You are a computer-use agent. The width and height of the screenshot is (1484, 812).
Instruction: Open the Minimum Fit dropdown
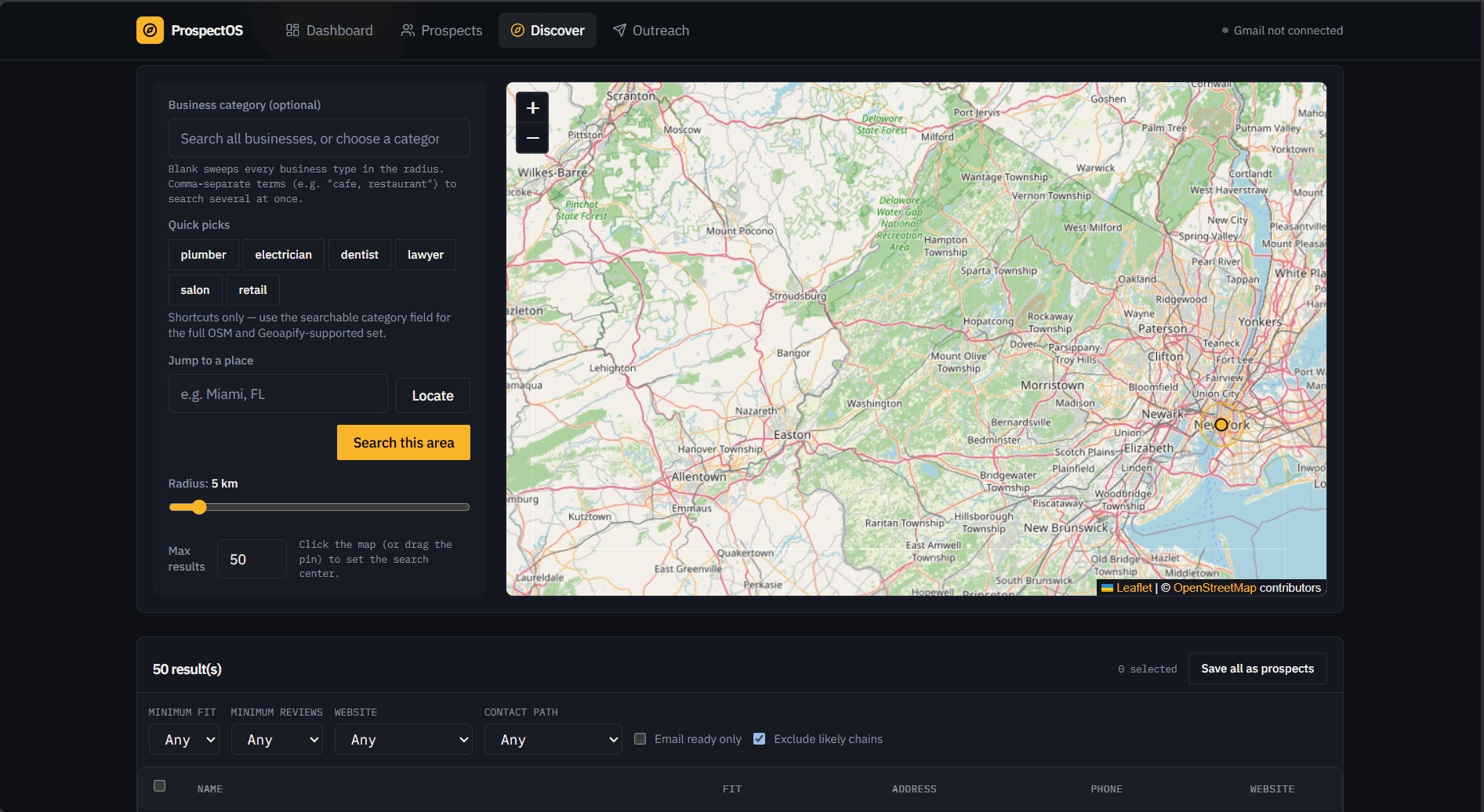click(x=184, y=739)
